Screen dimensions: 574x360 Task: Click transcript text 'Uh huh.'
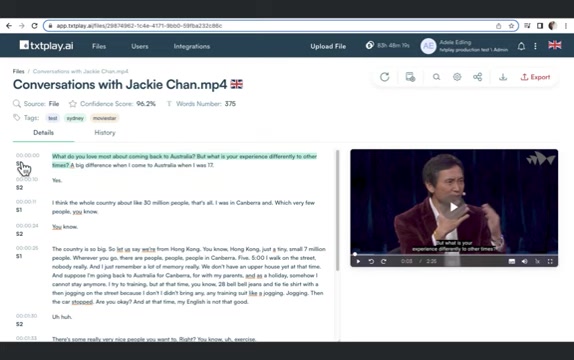[62, 317]
